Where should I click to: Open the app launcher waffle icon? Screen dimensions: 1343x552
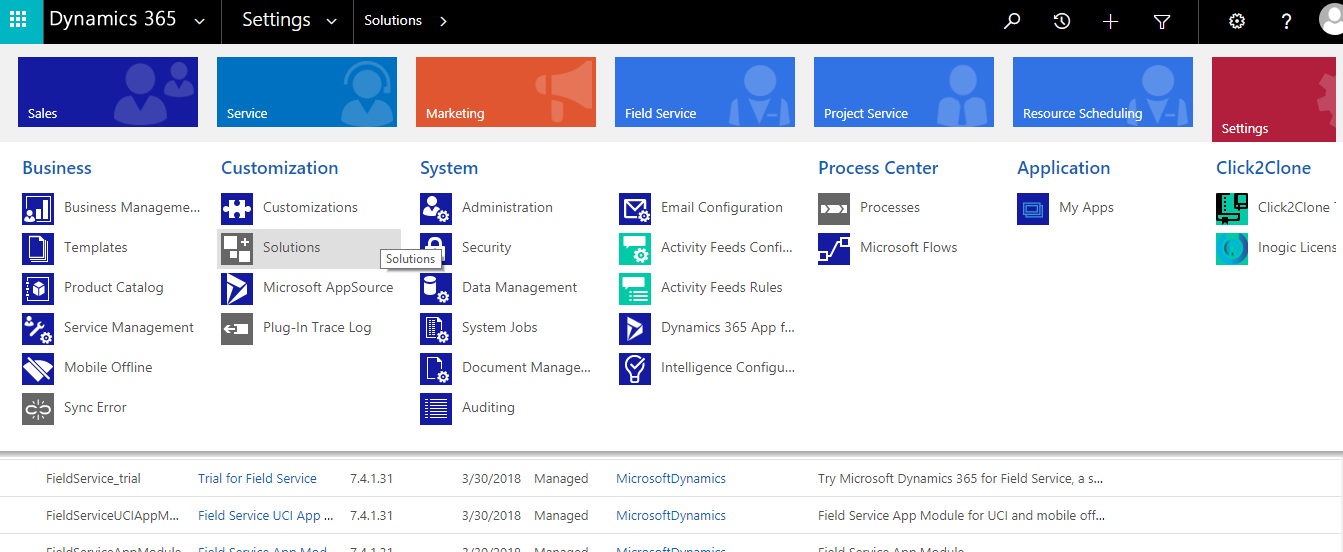click(19, 21)
